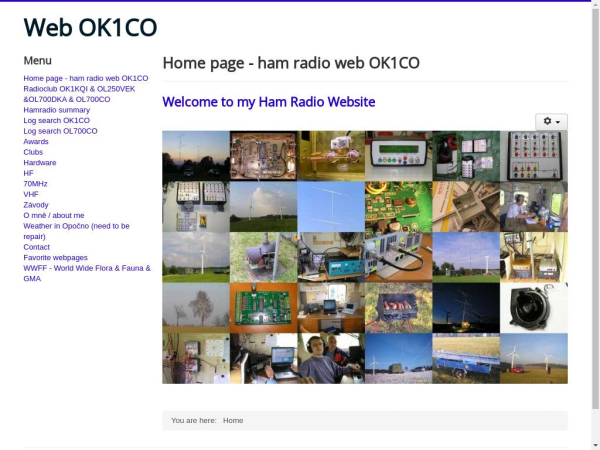
Task: Open the cable connectors on gray box thumbnail
Action: (399, 257)
